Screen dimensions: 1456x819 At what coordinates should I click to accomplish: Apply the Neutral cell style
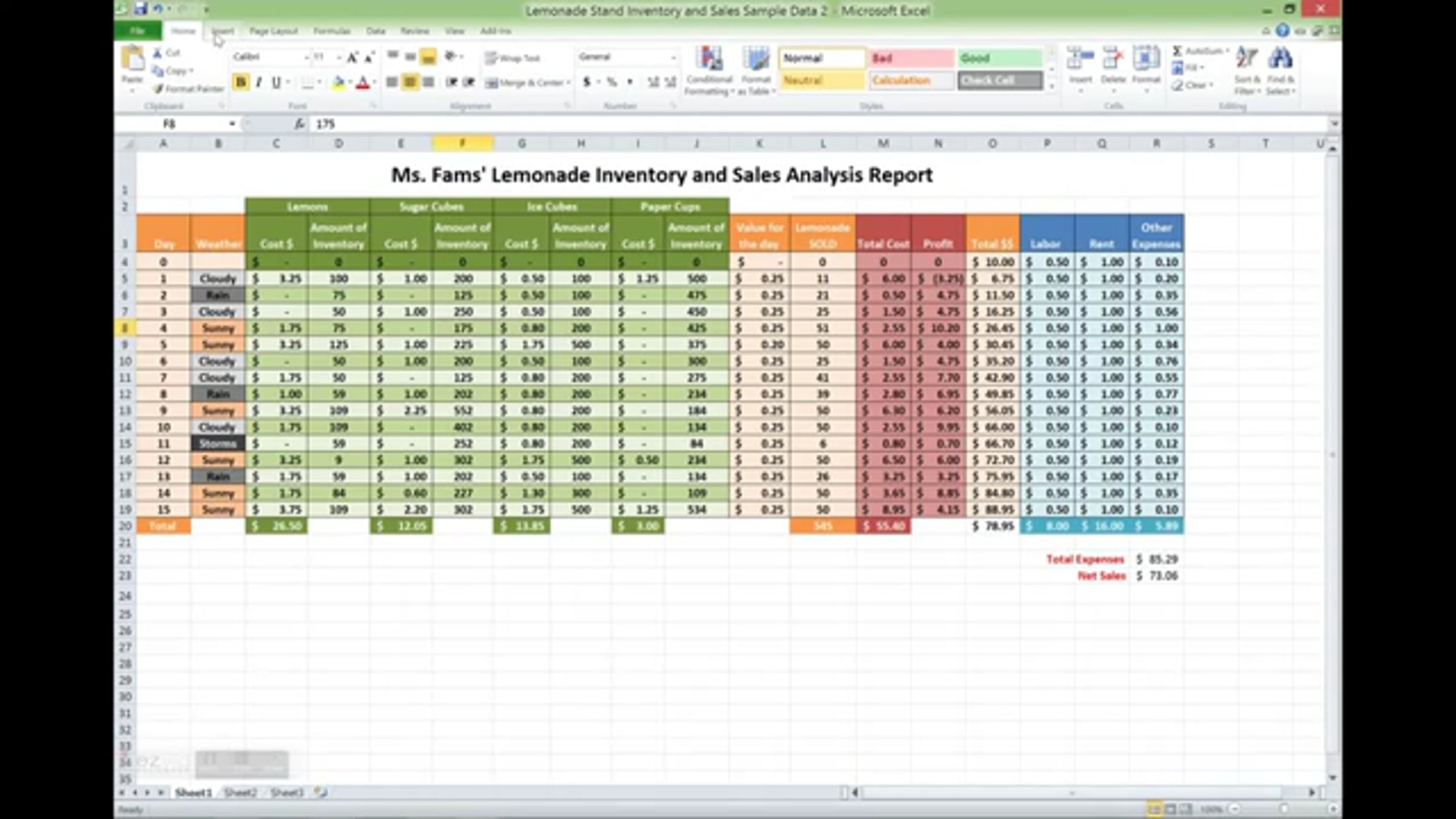(x=822, y=80)
